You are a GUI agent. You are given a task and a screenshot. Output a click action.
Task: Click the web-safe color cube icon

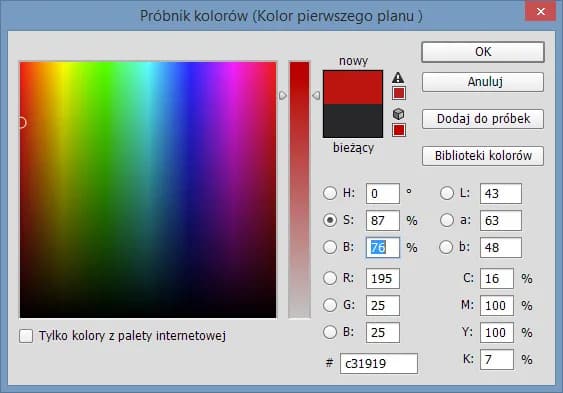(399, 114)
